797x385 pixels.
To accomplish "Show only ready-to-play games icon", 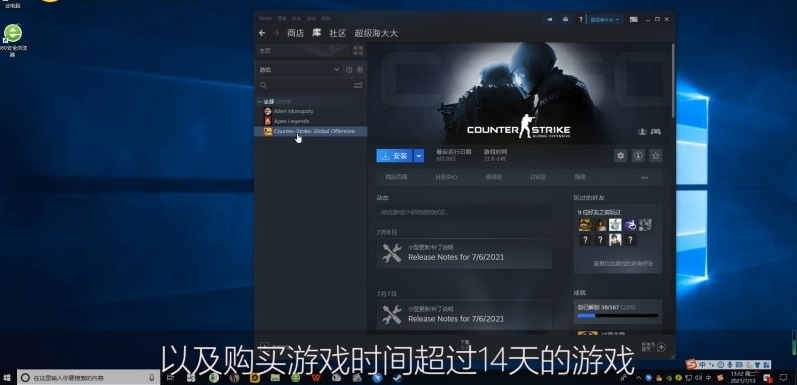I will point(360,70).
